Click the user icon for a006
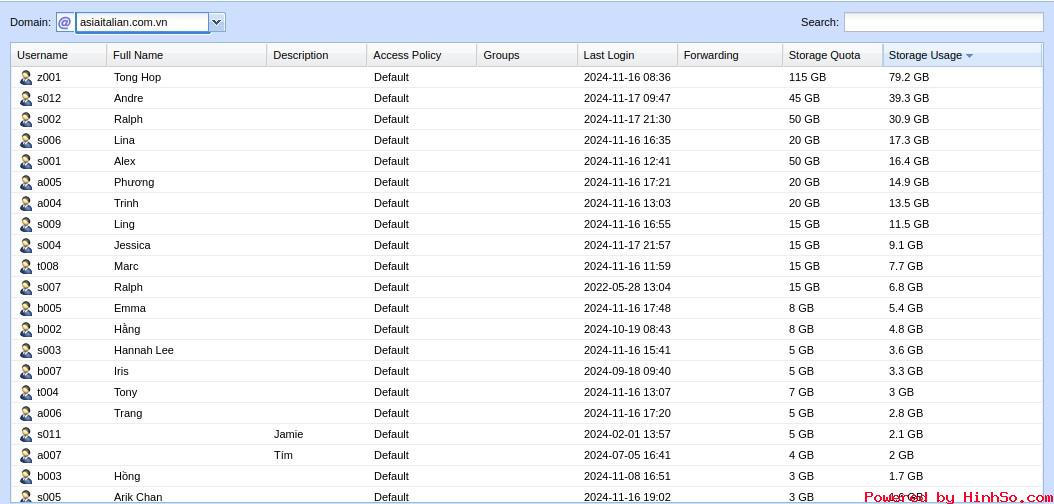The height and width of the screenshot is (504, 1054). pyautogui.click(x=26, y=413)
